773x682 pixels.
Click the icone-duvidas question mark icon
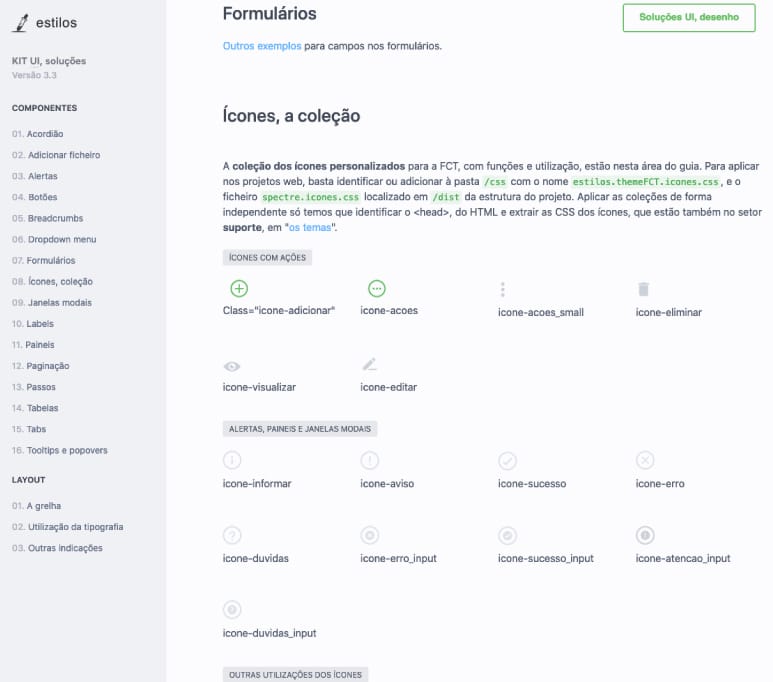(232, 535)
